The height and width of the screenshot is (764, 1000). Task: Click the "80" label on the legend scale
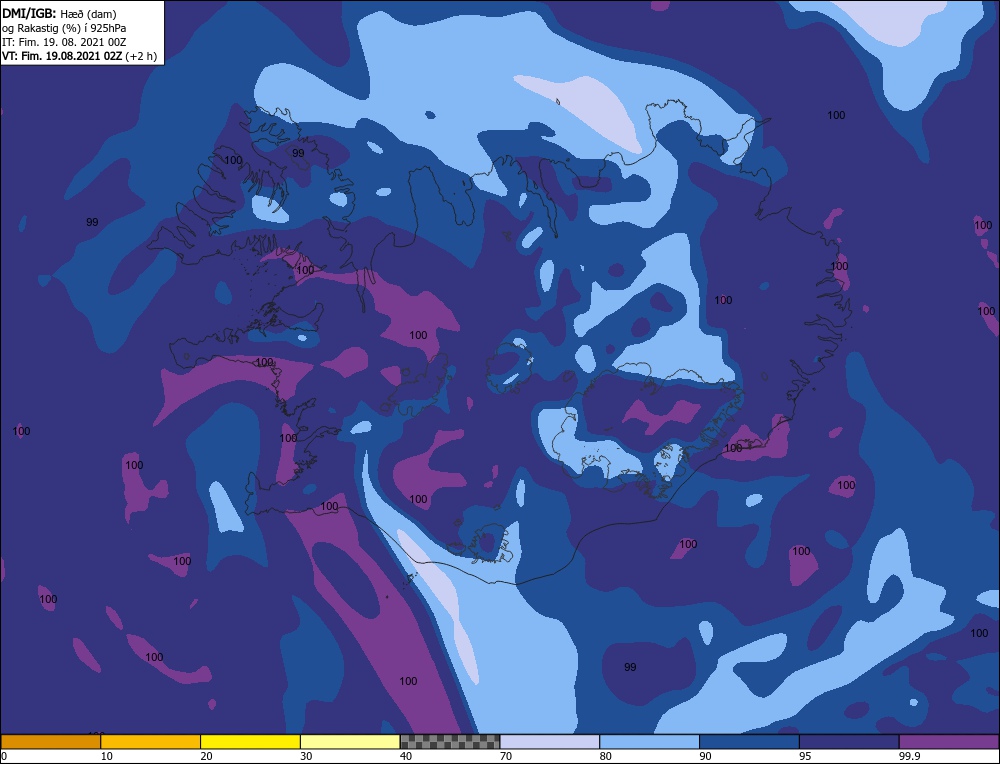[x=605, y=756]
